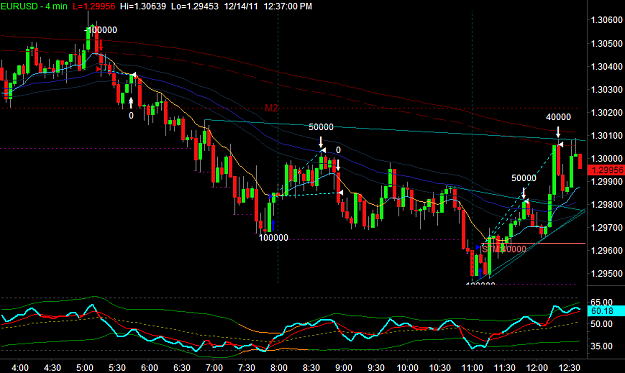Click the 5:30 time axis label

(x=117, y=367)
